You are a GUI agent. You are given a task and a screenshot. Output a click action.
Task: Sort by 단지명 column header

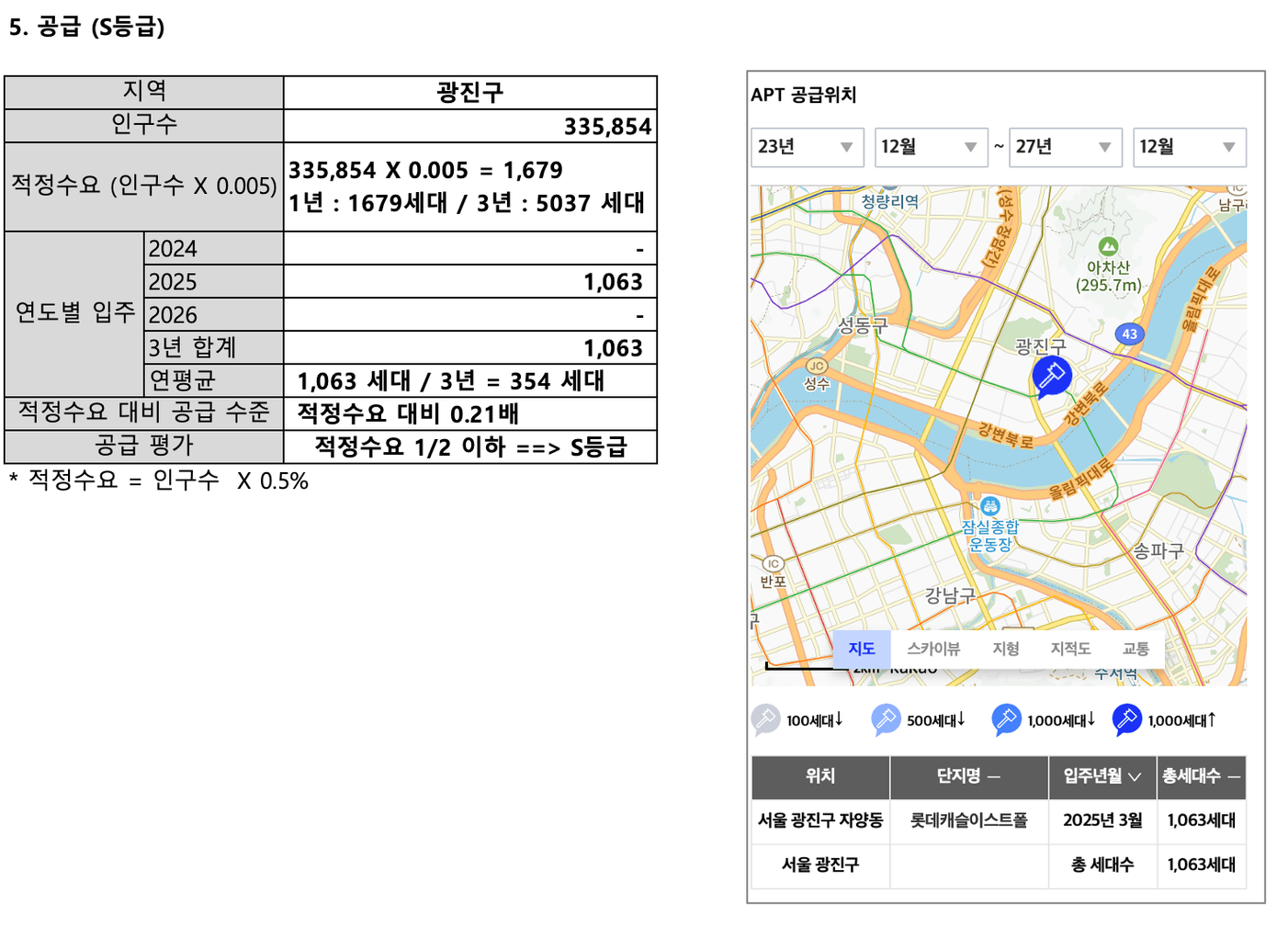969,777
